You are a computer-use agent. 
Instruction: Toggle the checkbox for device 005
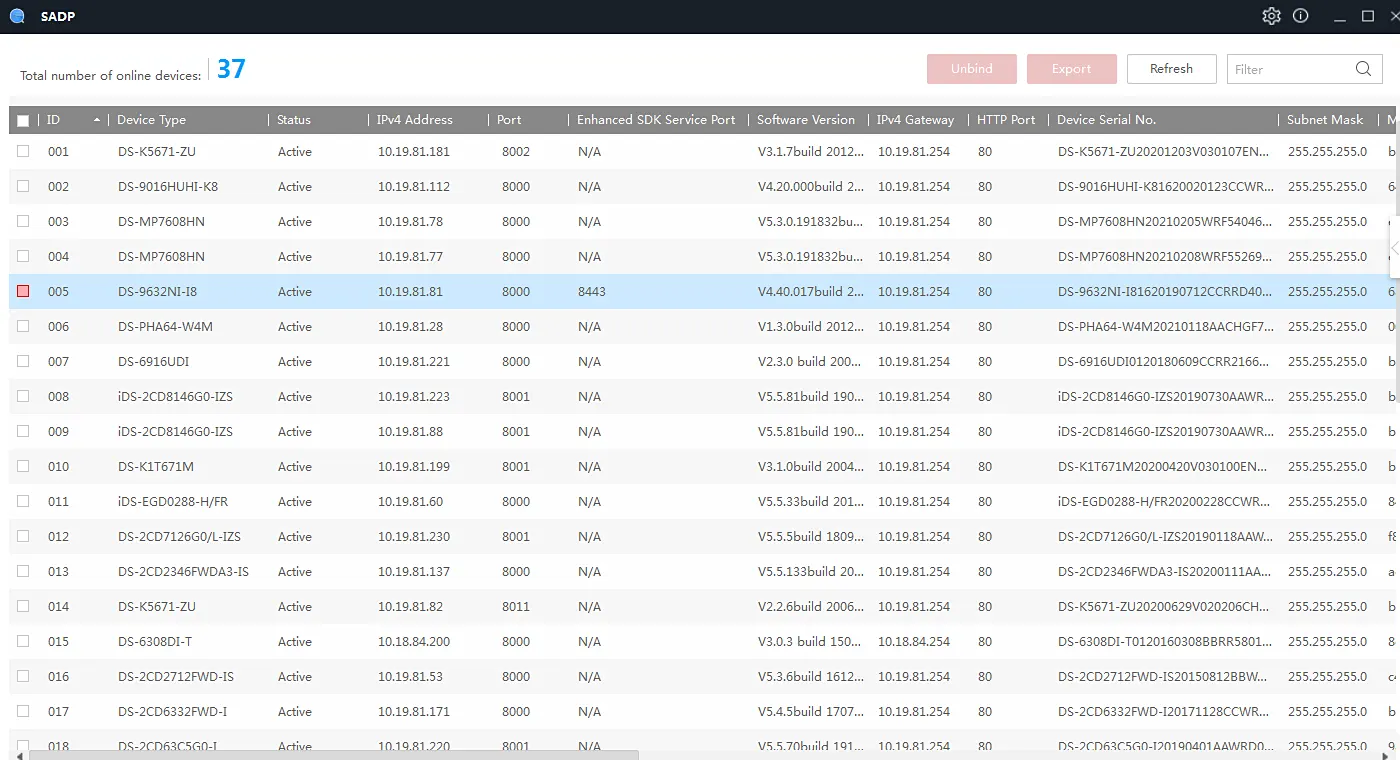tap(23, 291)
